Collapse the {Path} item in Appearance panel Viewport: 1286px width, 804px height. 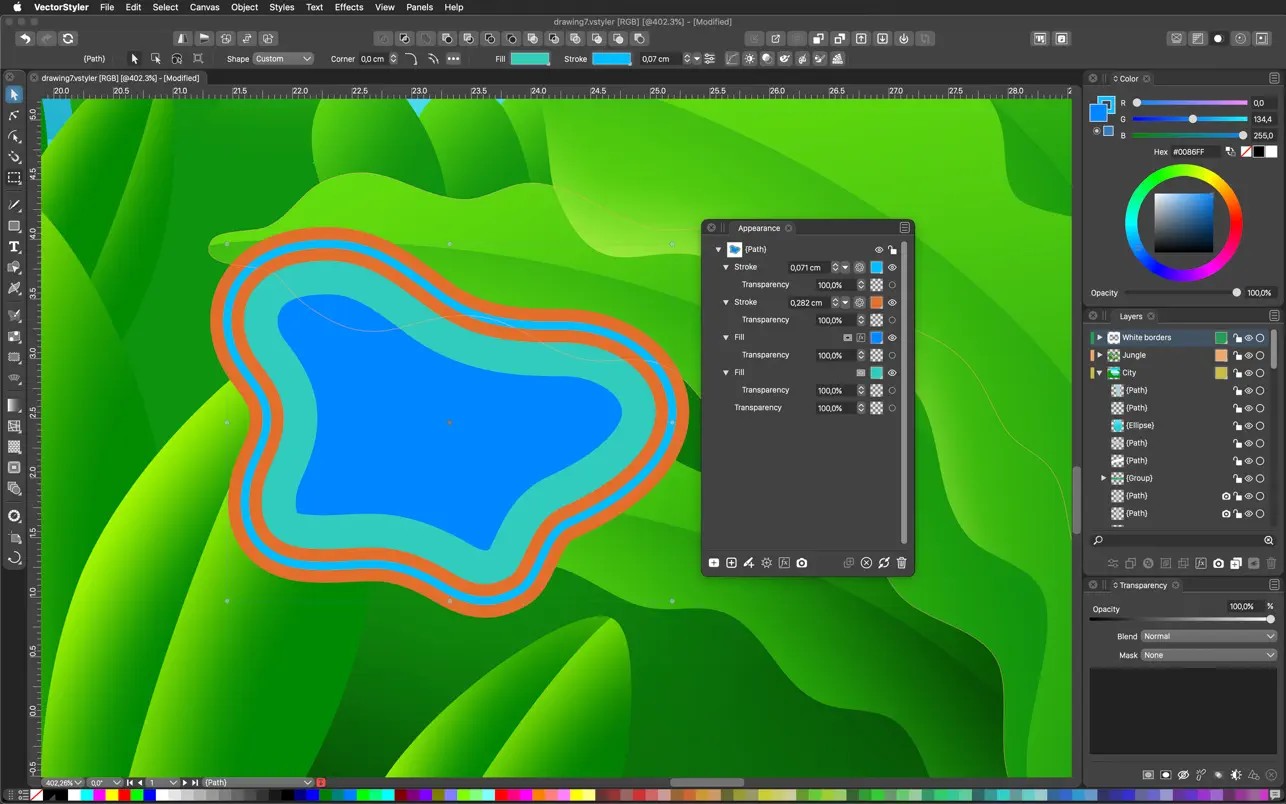coord(718,250)
